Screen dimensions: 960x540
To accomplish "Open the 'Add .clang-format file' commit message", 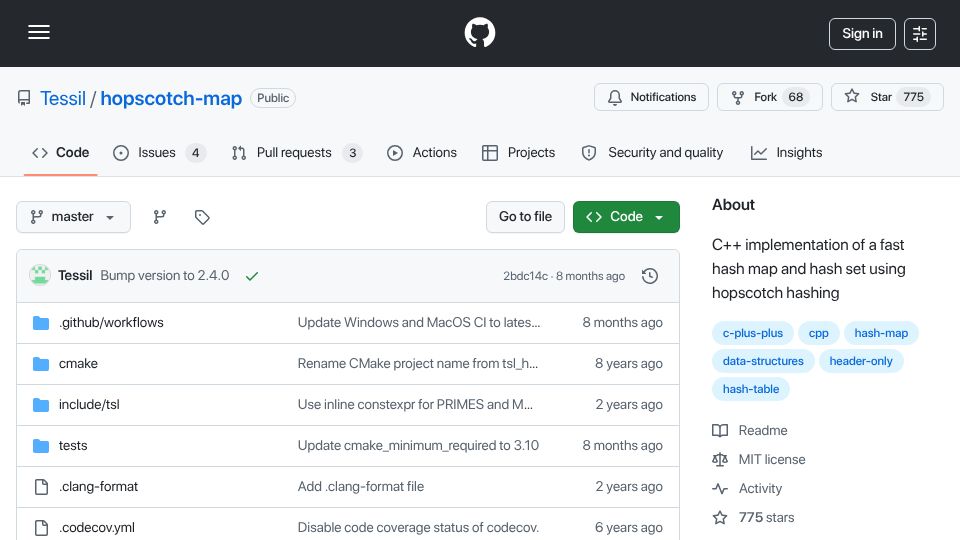I will tap(361, 487).
